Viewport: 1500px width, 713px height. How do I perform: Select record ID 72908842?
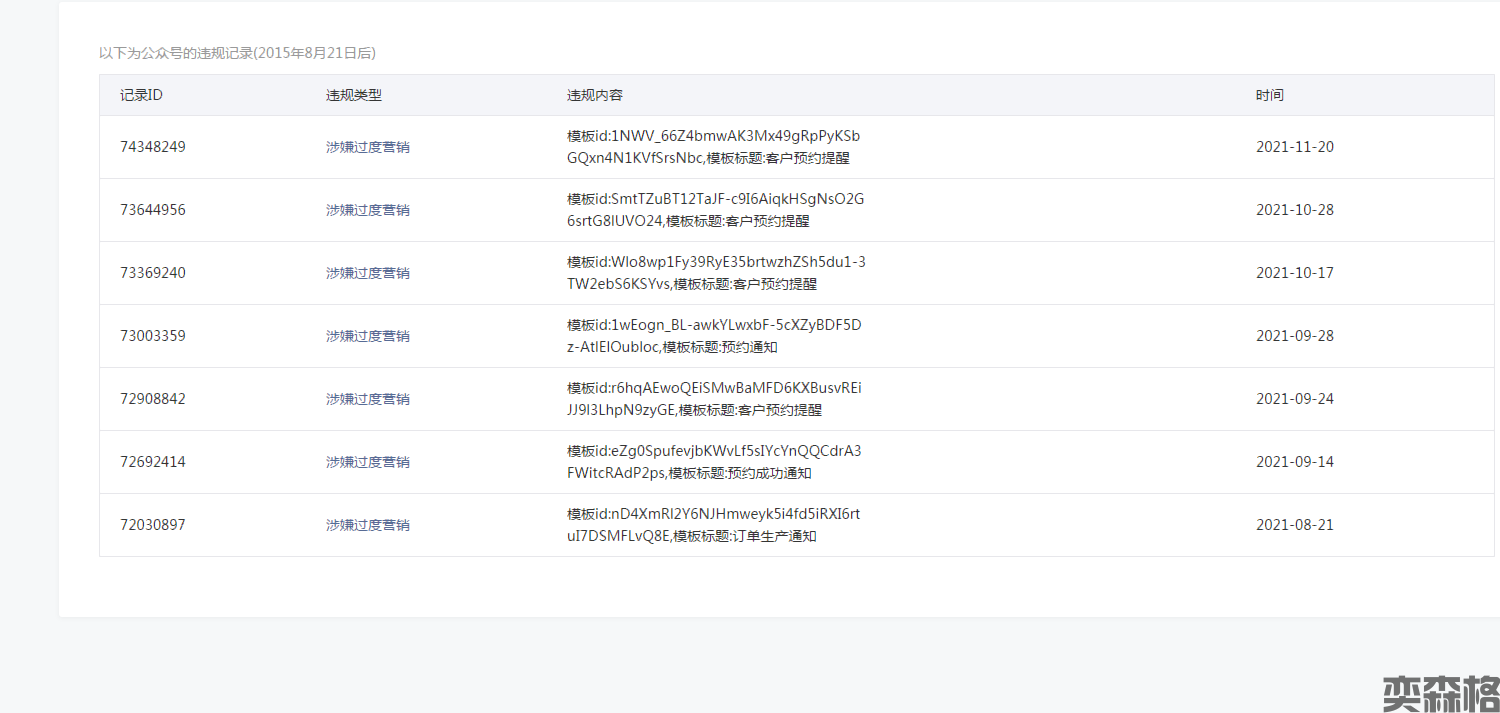(153, 399)
